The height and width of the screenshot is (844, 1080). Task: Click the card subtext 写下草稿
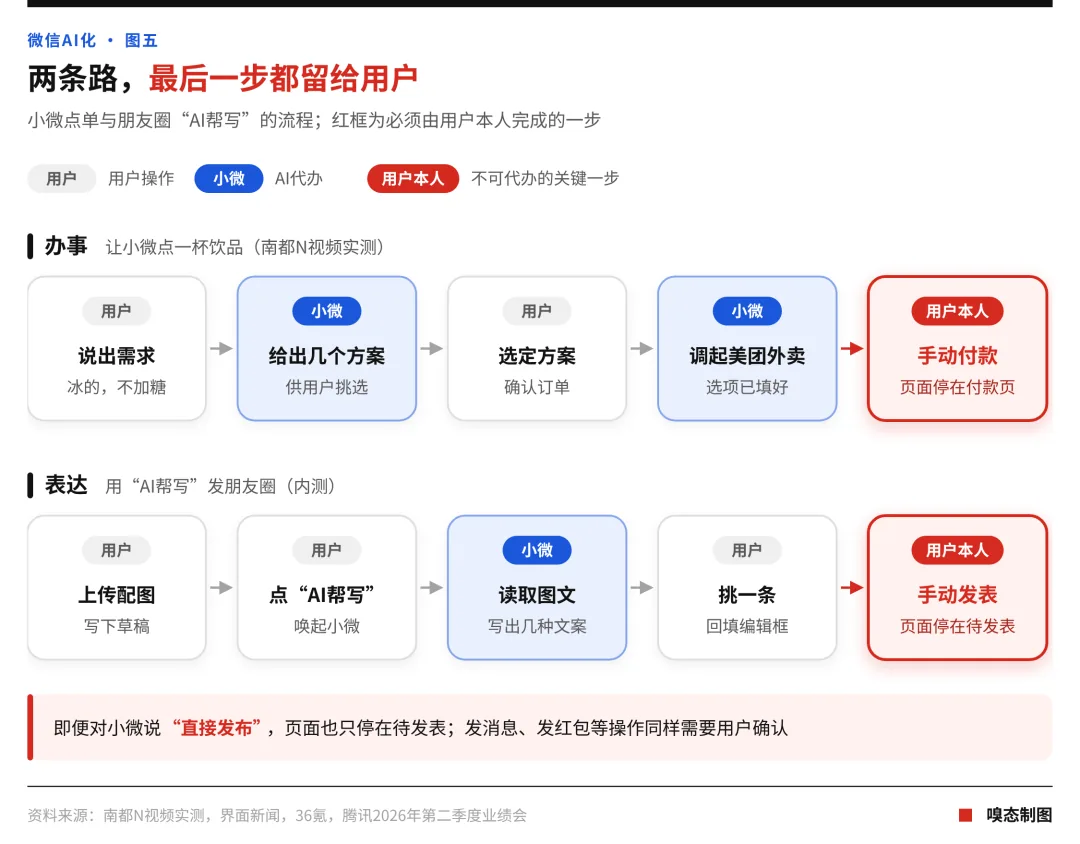116,626
